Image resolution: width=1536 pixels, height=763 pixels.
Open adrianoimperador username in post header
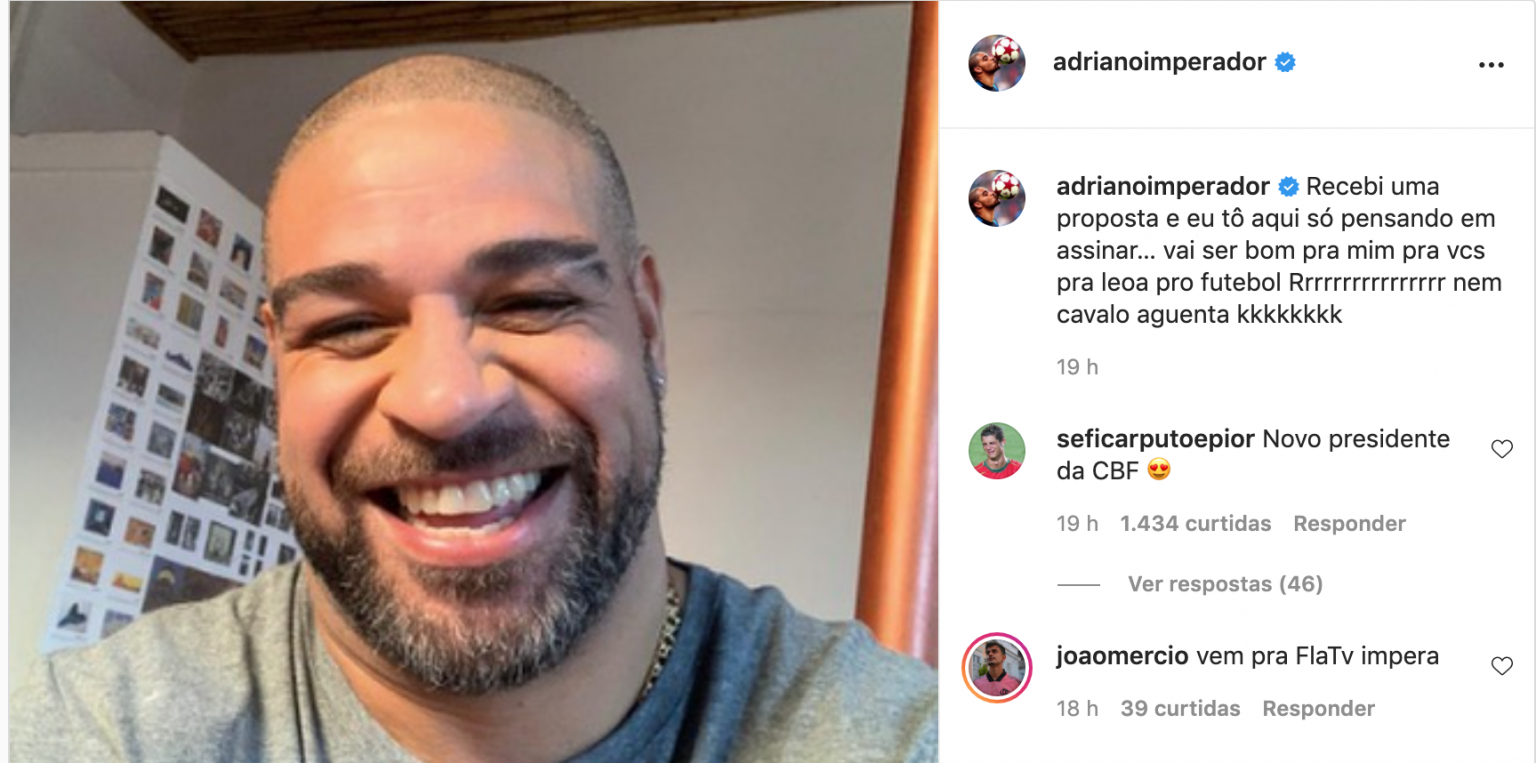1159,62
